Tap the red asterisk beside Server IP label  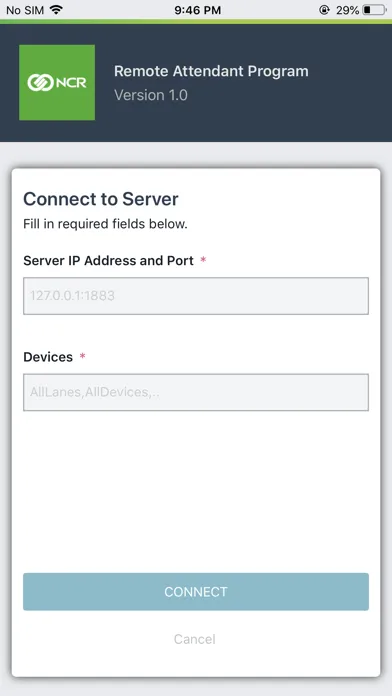point(203,260)
